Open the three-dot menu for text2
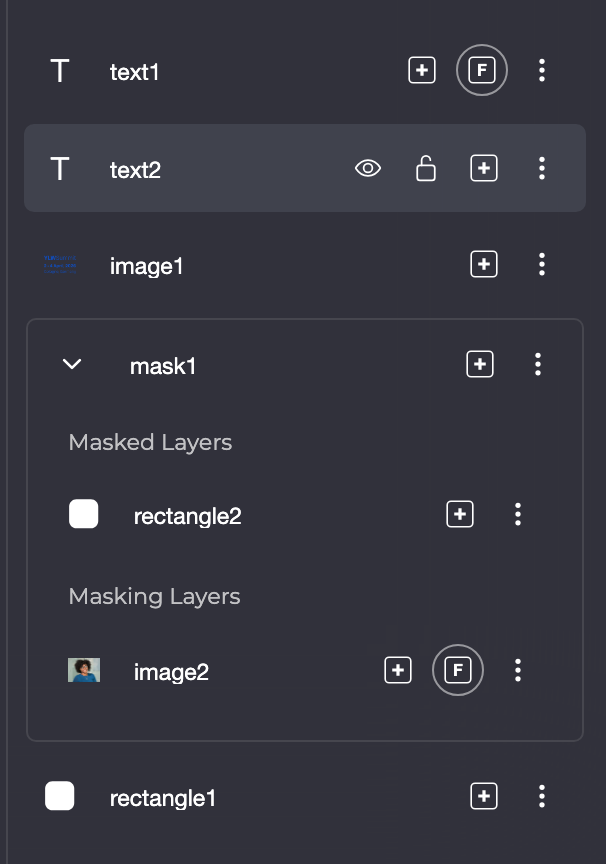606x864 pixels. (x=542, y=168)
